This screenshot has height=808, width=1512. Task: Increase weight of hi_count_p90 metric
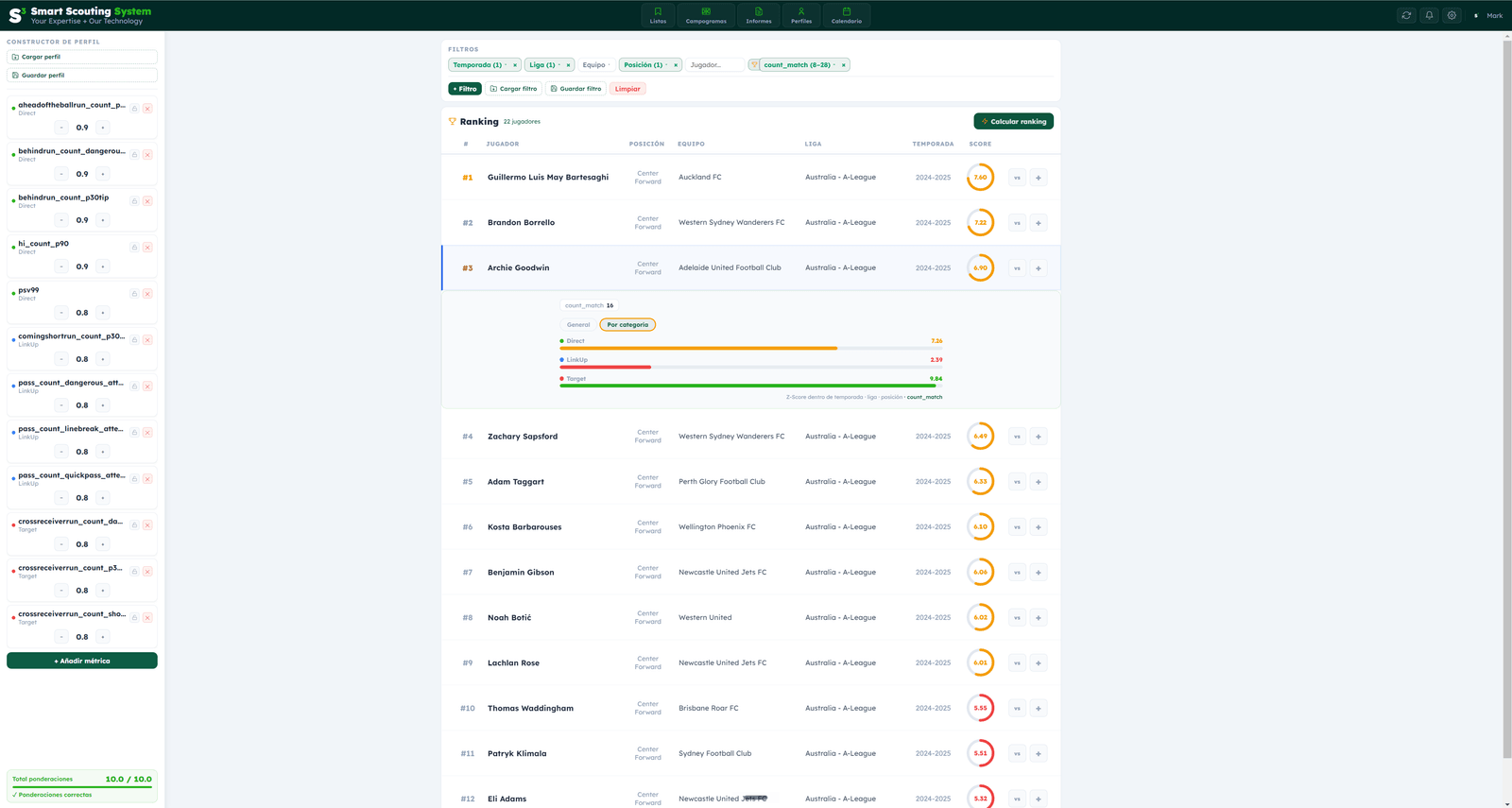click(103, 266)
